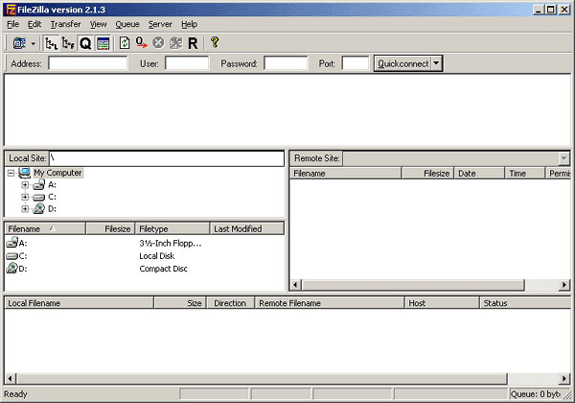The height and width of the screenshot is (403, 575).
Task: Click the Quickconnect button
Action: (x=402, y=63)
